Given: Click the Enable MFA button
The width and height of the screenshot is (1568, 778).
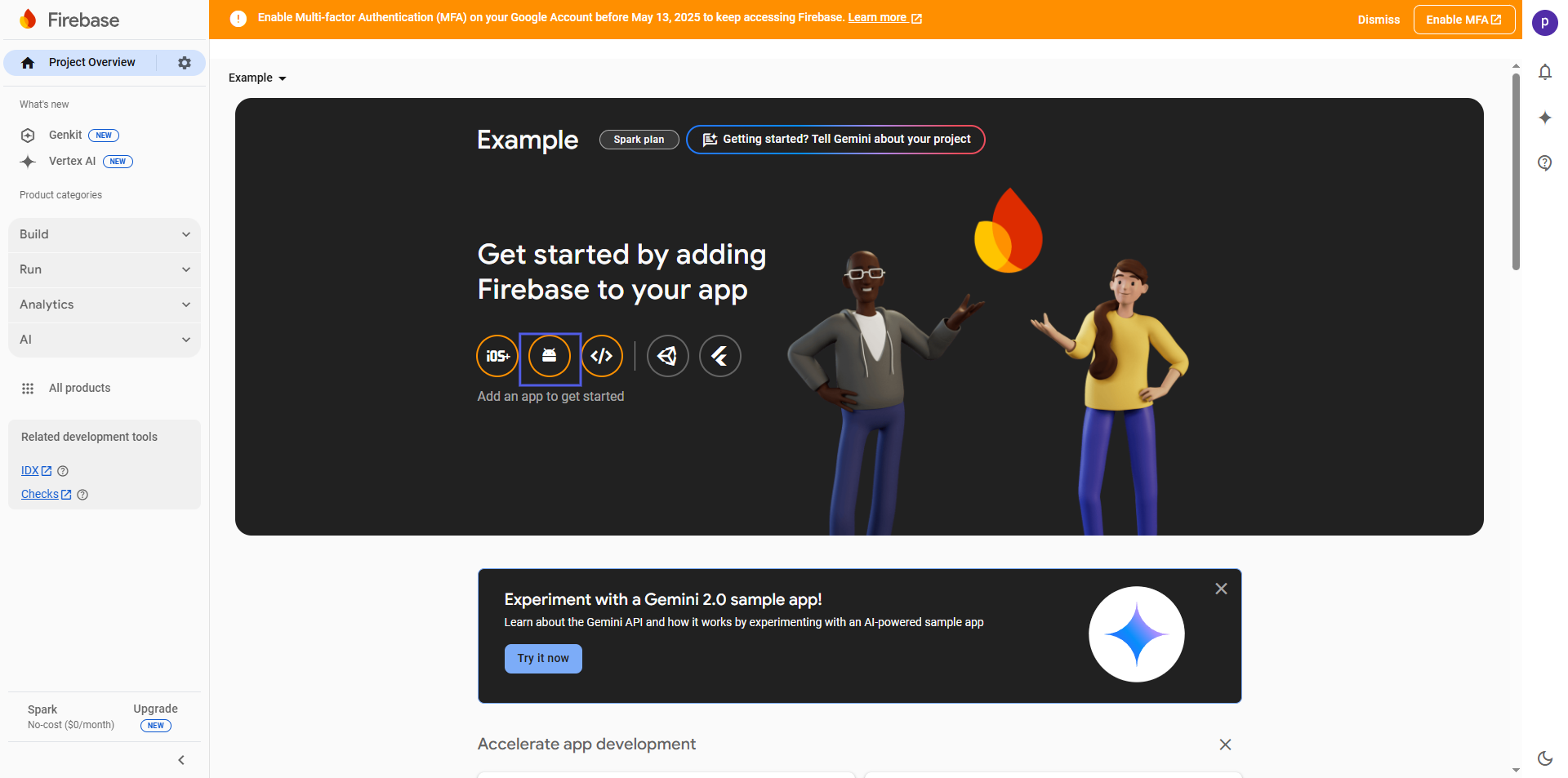Looking at the screenshot, I should [x=1463, y=20].
